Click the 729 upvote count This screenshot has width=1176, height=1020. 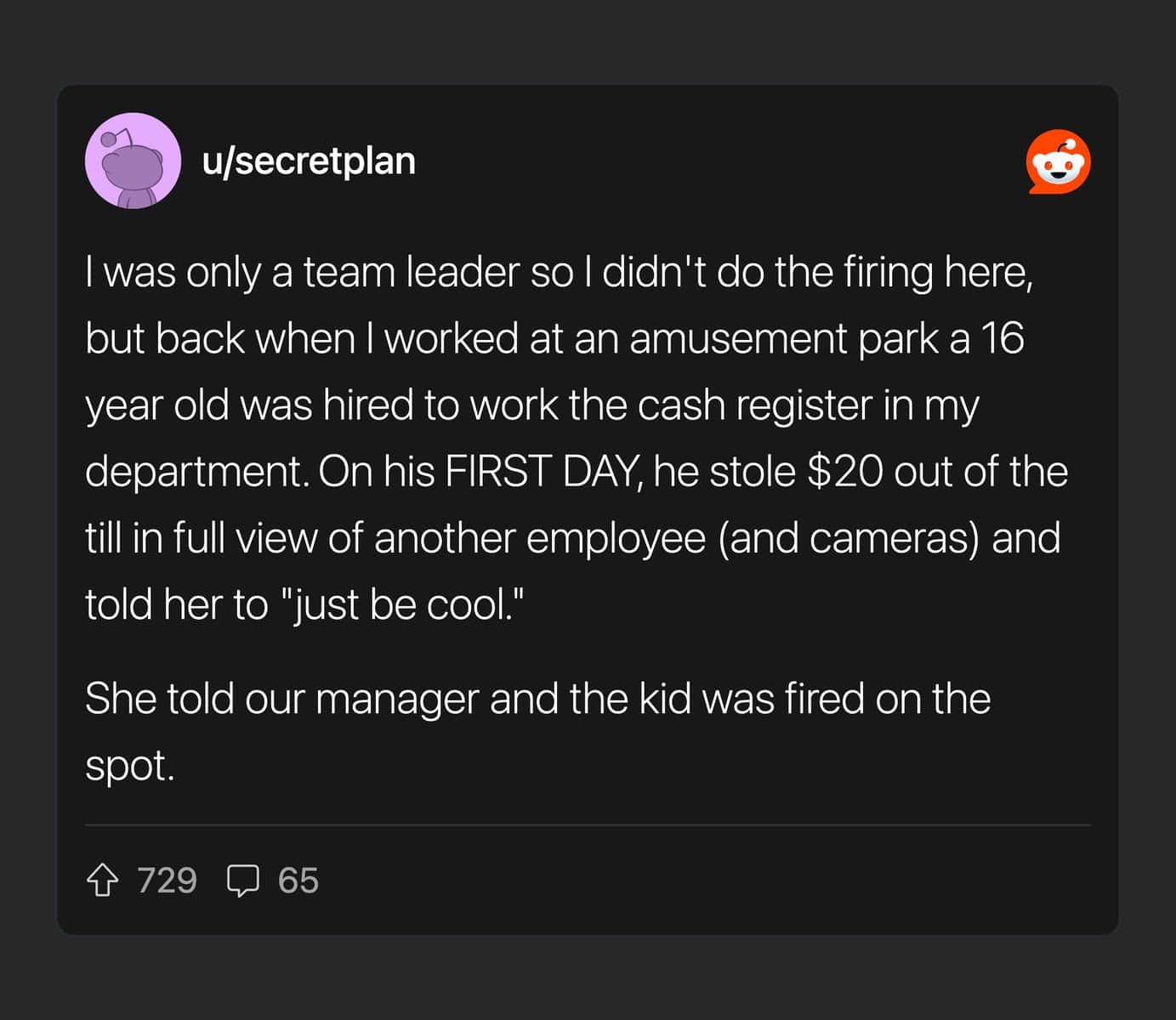[167, 881]
